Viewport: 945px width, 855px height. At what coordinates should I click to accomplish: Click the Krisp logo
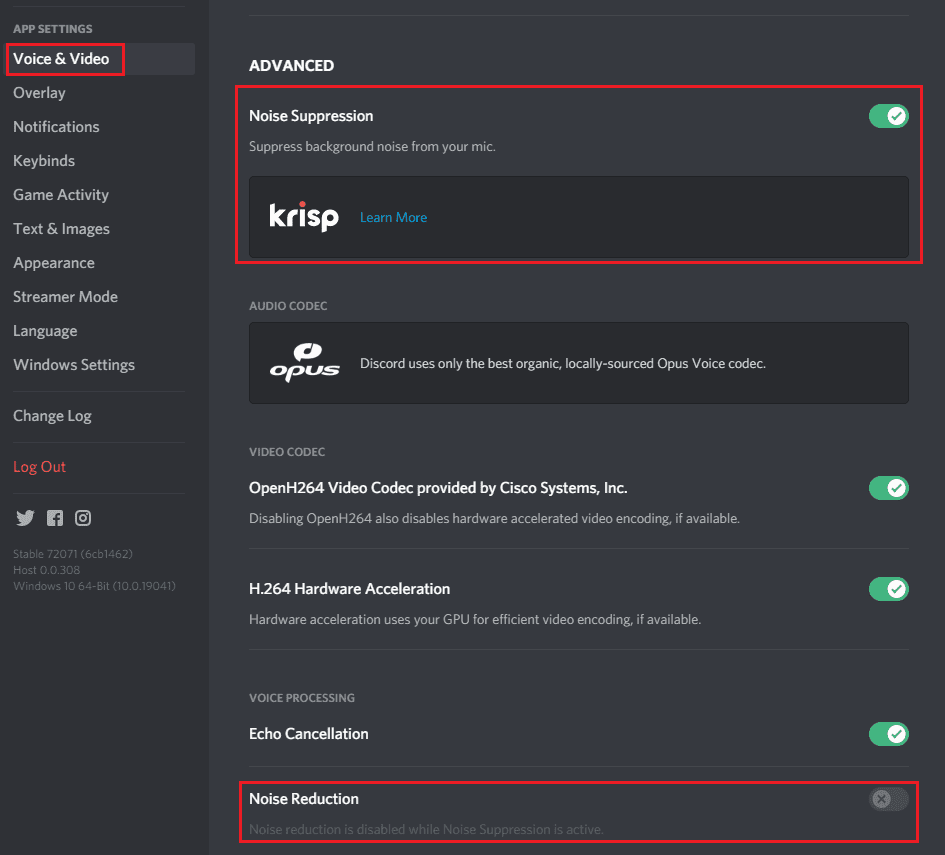click(x=304, y=217)
